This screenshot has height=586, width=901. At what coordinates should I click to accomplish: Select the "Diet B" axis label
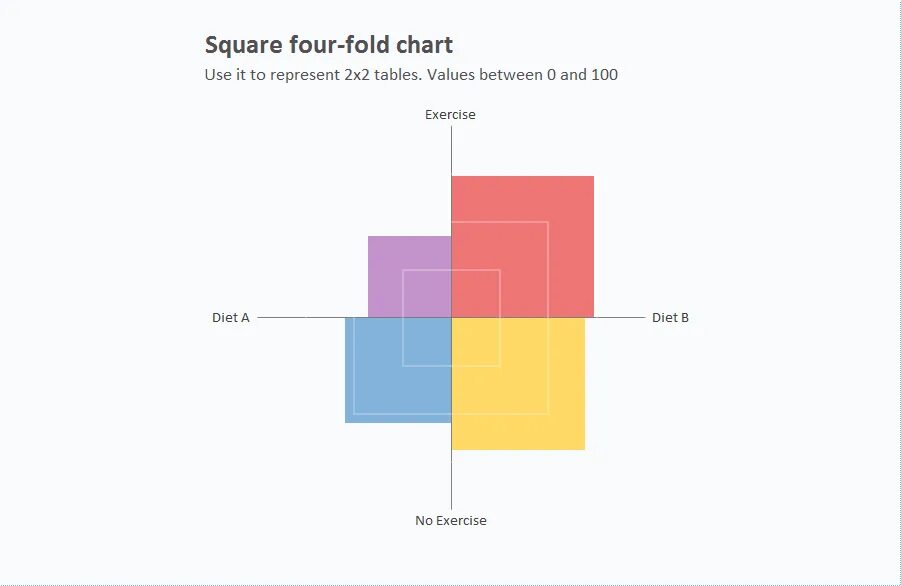(x=670, y=318)
